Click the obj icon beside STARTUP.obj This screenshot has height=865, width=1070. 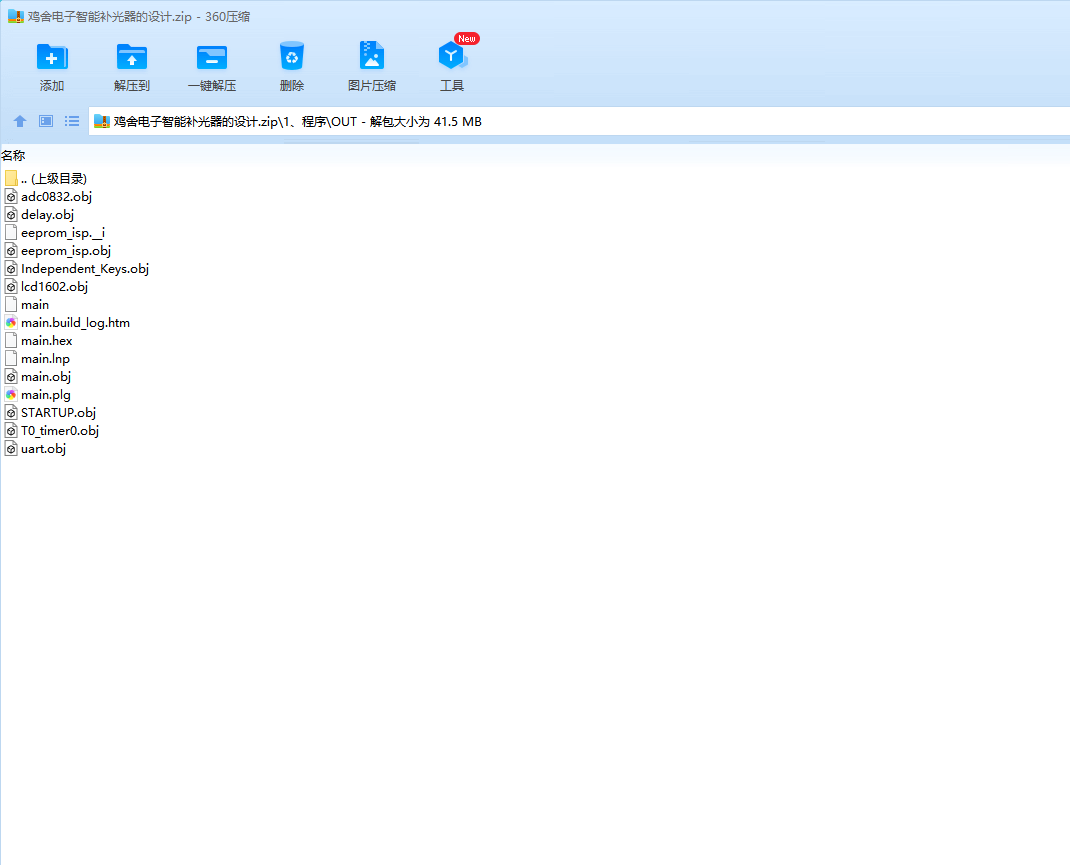[x=11, y=413]
